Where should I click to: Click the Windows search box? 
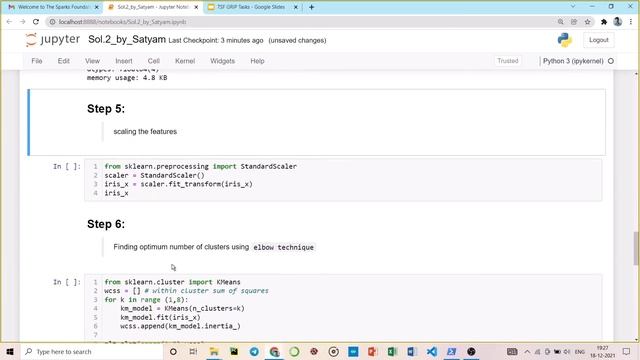pyautogui.click(x=92, y=351)
